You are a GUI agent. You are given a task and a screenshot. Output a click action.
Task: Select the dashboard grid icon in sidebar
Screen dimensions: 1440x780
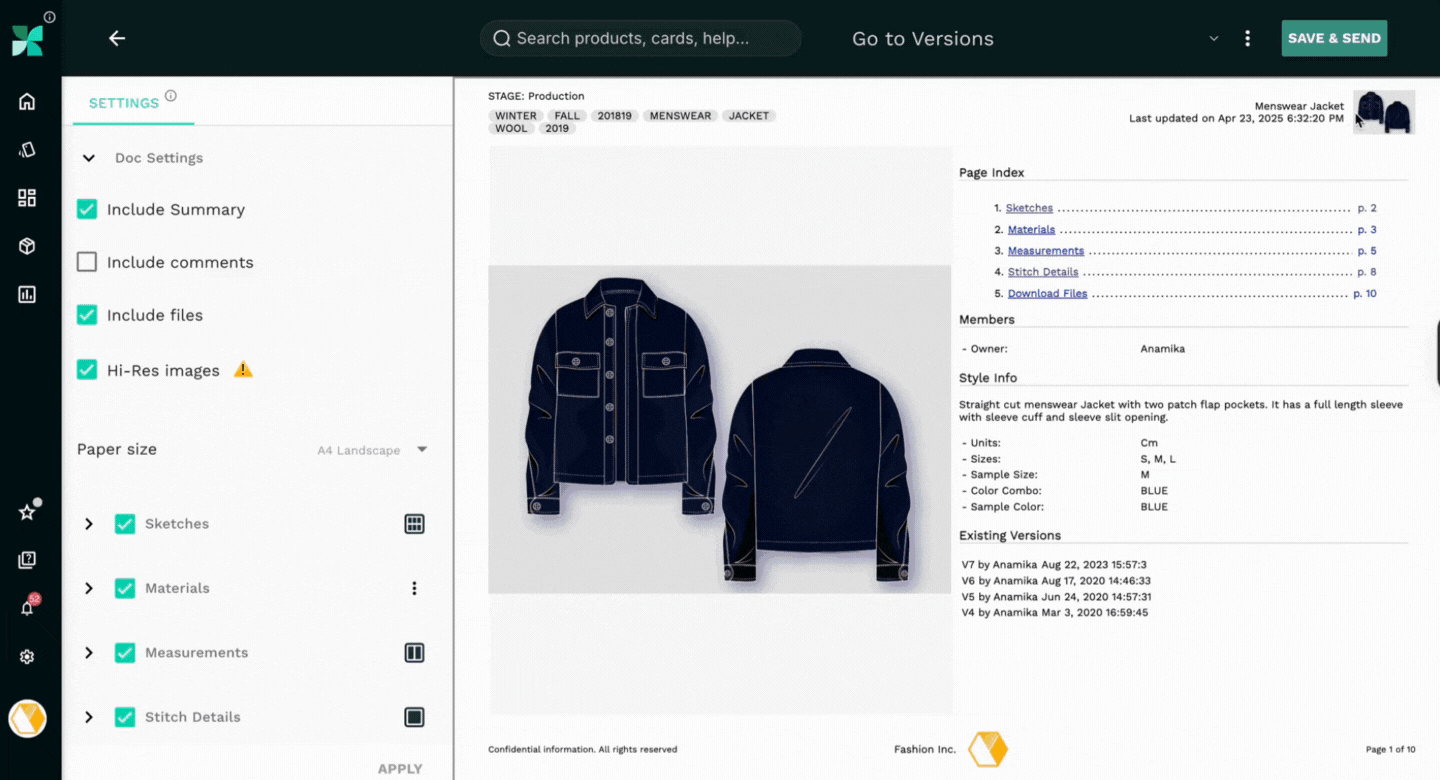point(27,197)
